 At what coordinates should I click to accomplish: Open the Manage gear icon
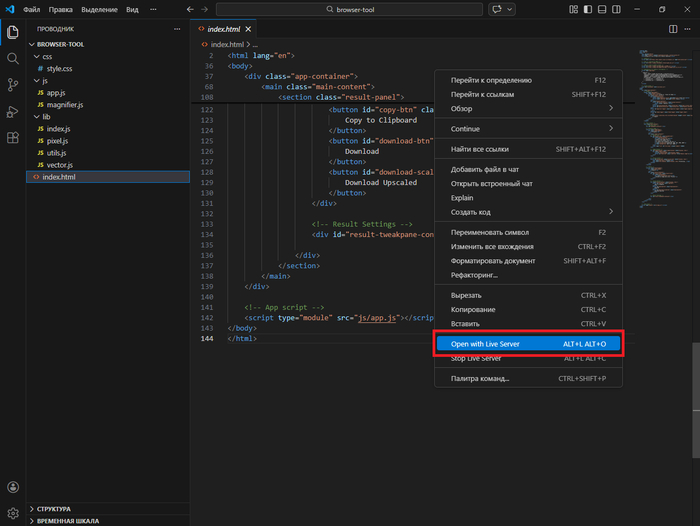[13, 513]
